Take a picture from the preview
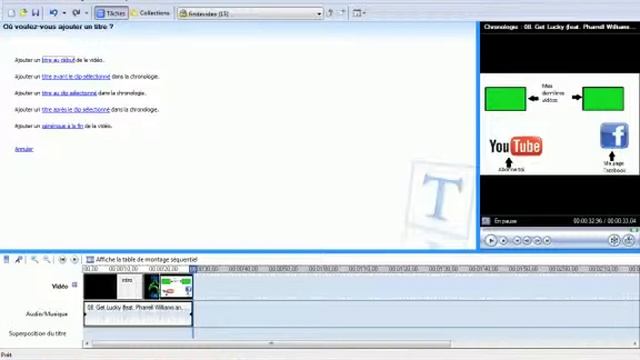Viewport: 640px width, 360px height. tap(629, 240)
